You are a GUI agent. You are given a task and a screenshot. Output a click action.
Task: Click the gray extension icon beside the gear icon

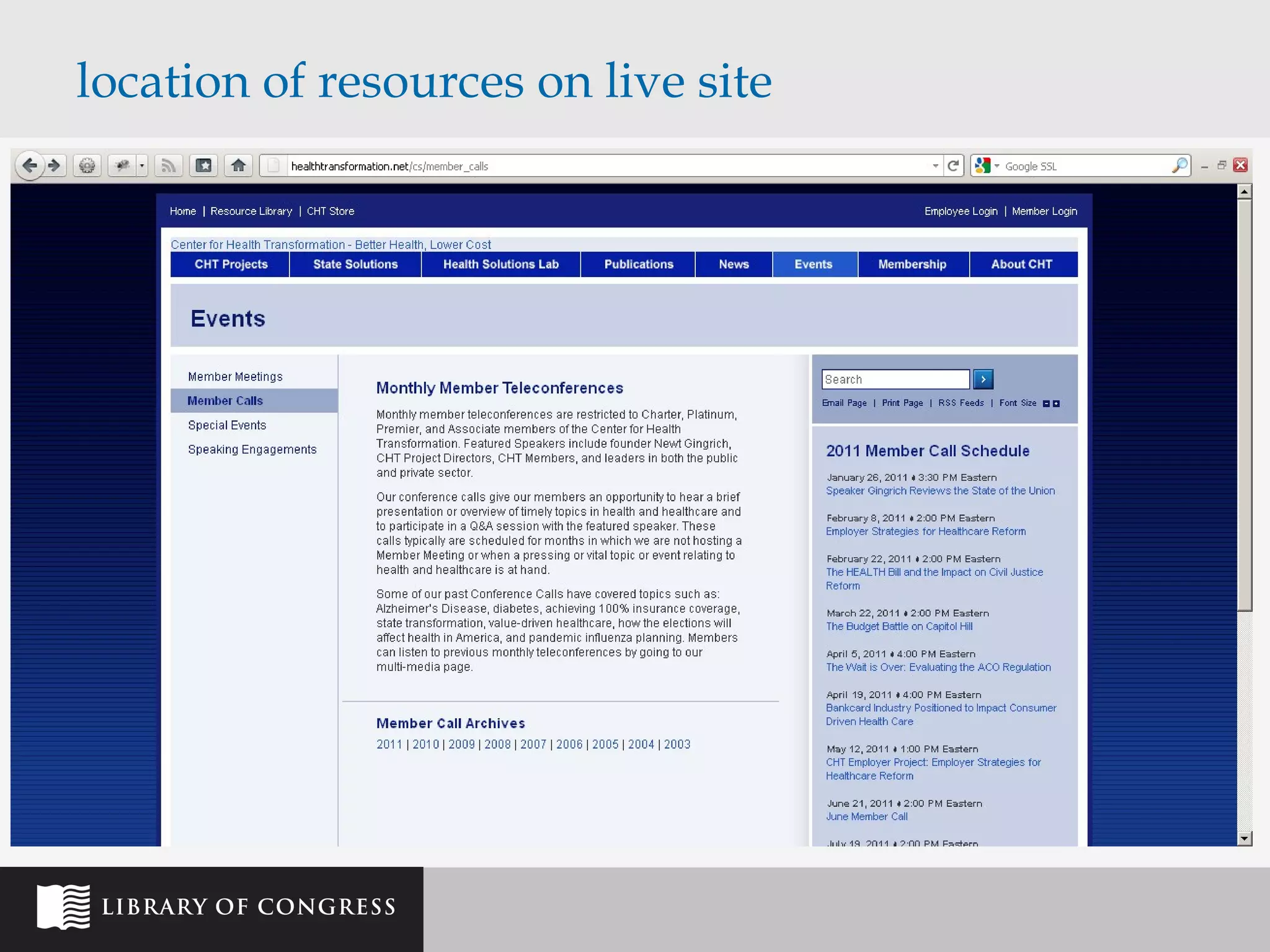[122, 165]
